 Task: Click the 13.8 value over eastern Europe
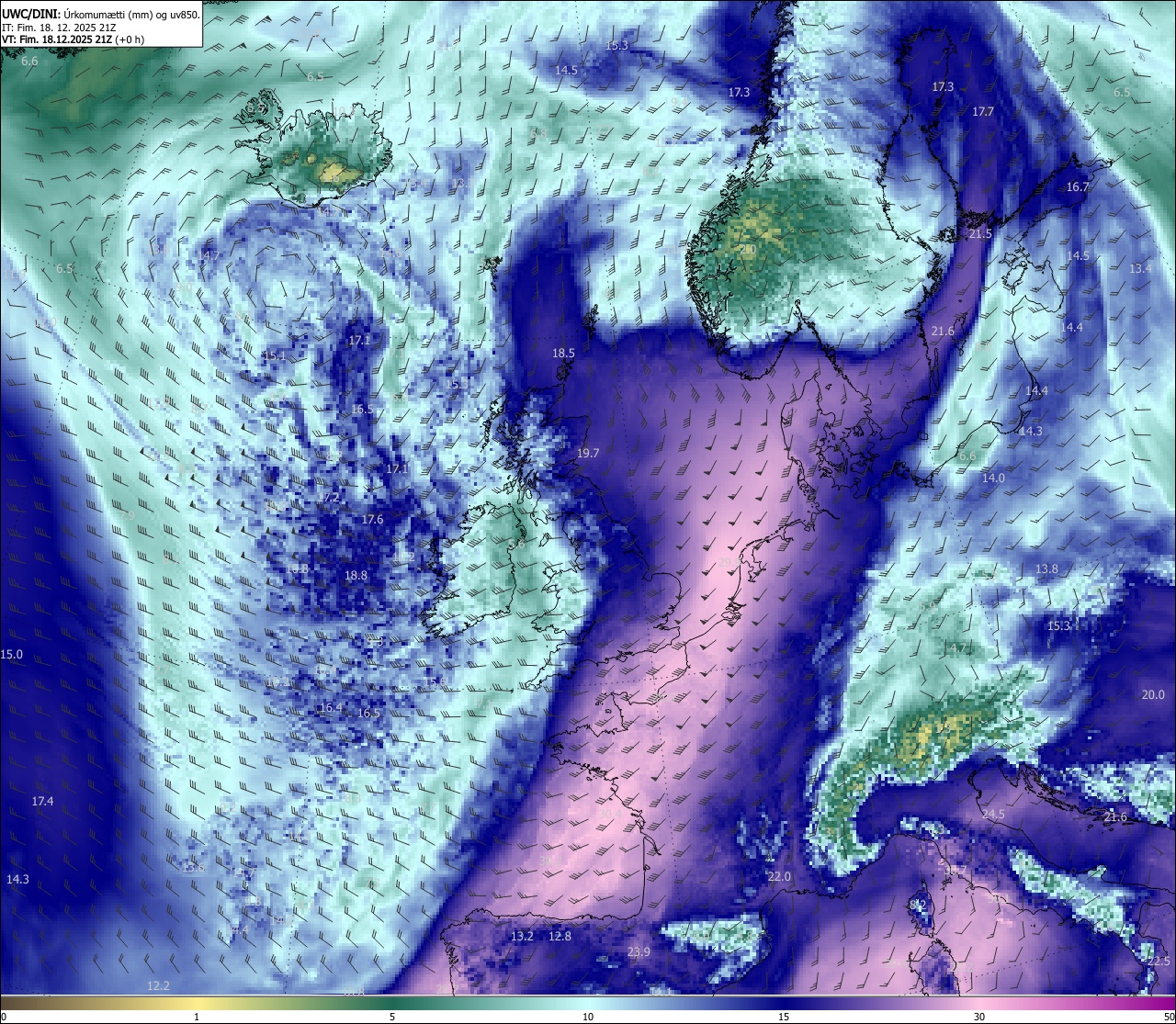pyautogui.click(x=1046, y=569)
